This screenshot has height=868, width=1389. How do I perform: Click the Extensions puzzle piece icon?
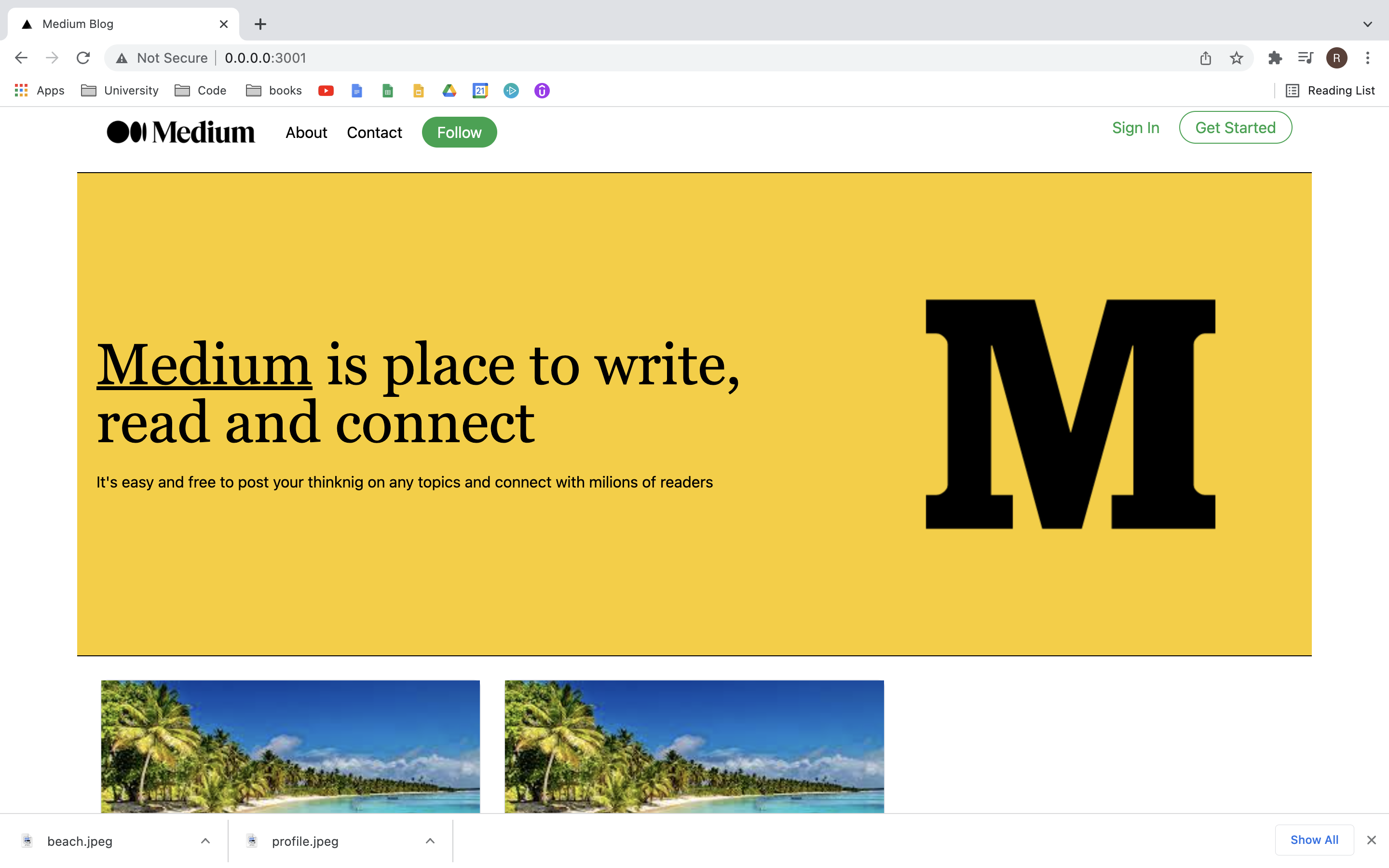tap(1275, 58)
